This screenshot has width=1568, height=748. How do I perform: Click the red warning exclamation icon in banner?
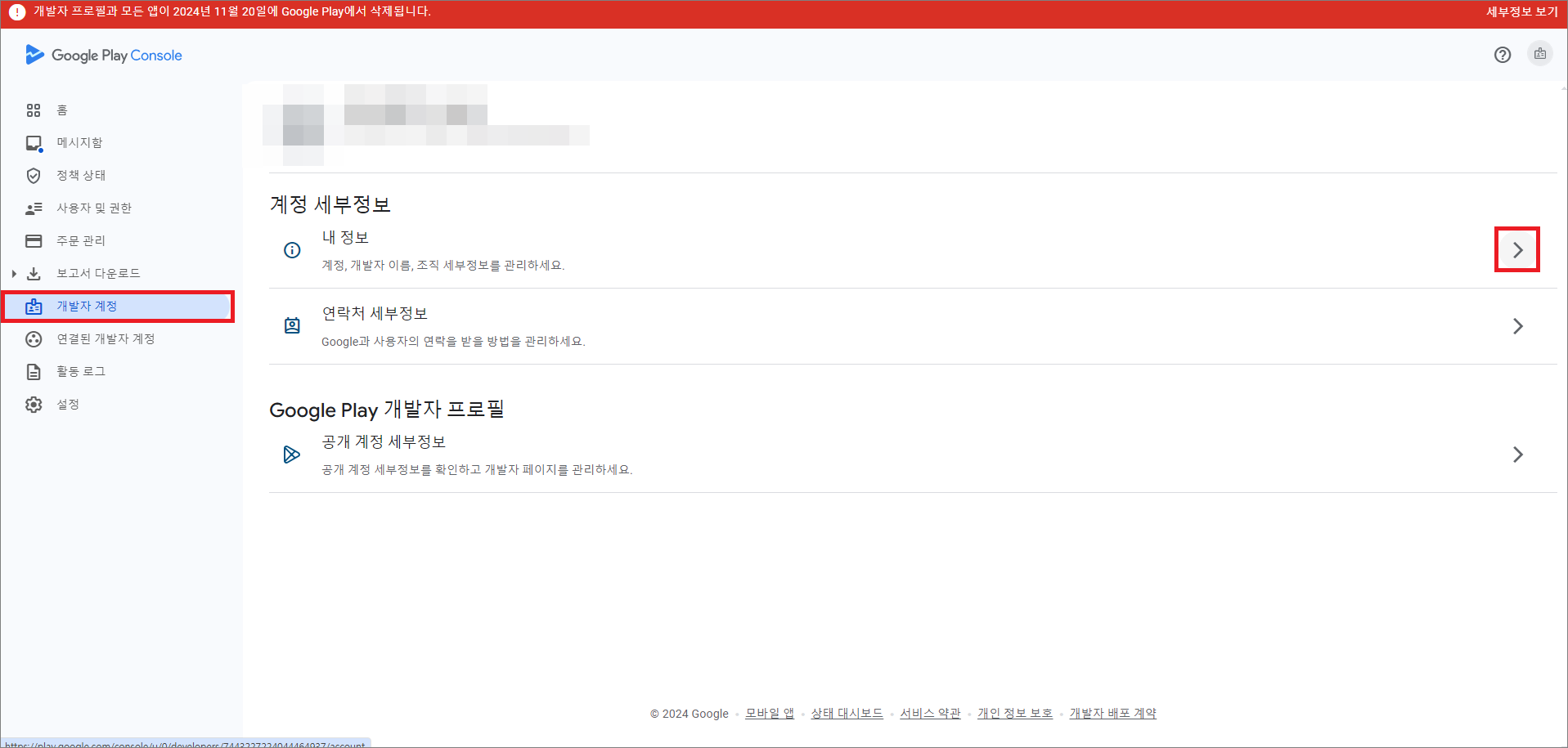16,12
